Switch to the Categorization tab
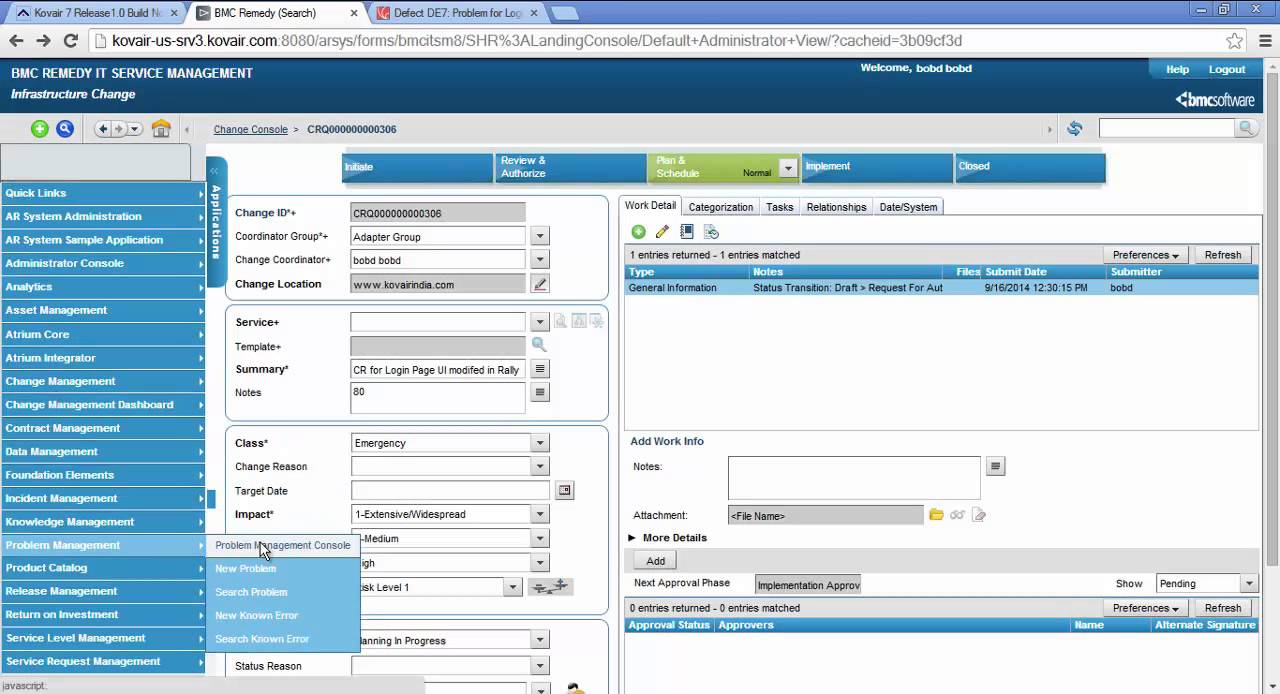Screen dimensions: 1280x694 pos(720,207)
